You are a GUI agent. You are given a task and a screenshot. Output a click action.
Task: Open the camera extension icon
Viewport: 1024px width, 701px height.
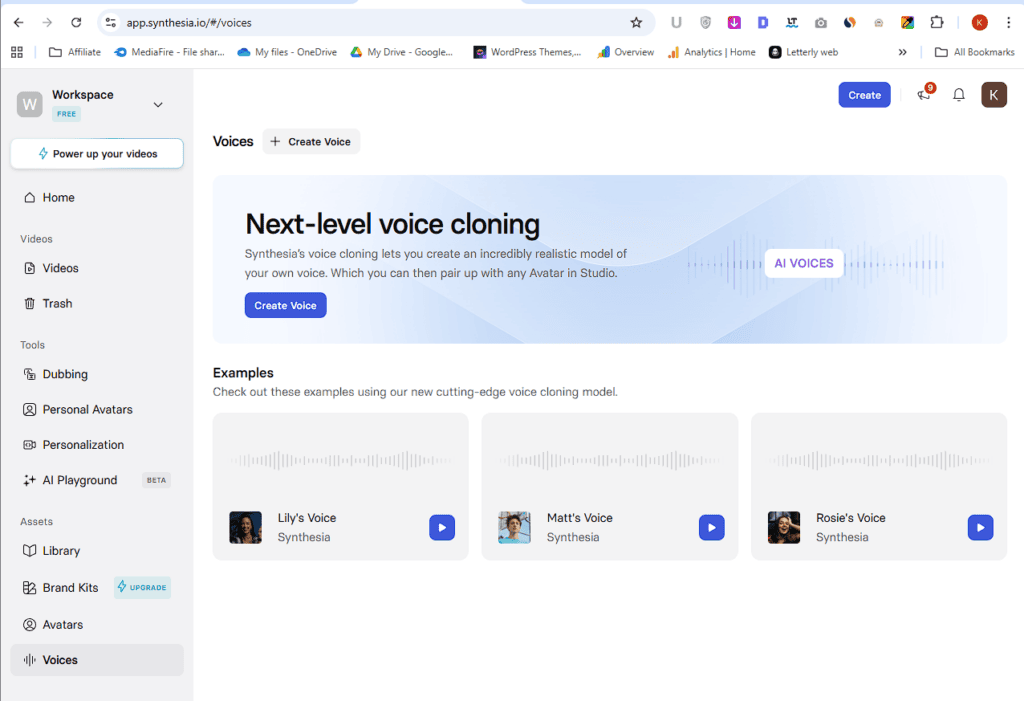pos(821,23)
